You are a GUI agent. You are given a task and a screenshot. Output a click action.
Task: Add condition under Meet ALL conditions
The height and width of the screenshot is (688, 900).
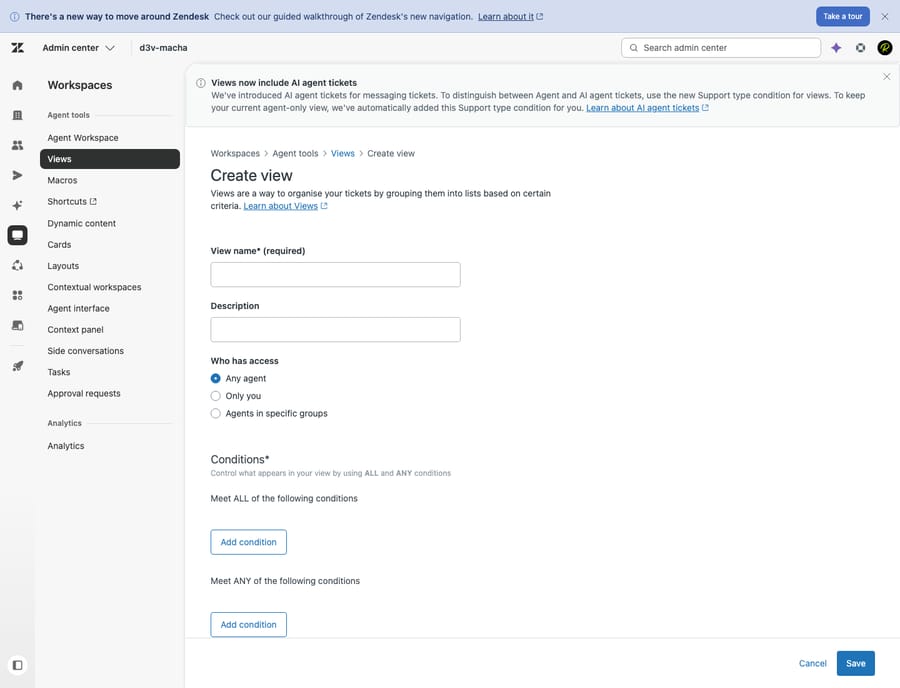tap(249, 542)
